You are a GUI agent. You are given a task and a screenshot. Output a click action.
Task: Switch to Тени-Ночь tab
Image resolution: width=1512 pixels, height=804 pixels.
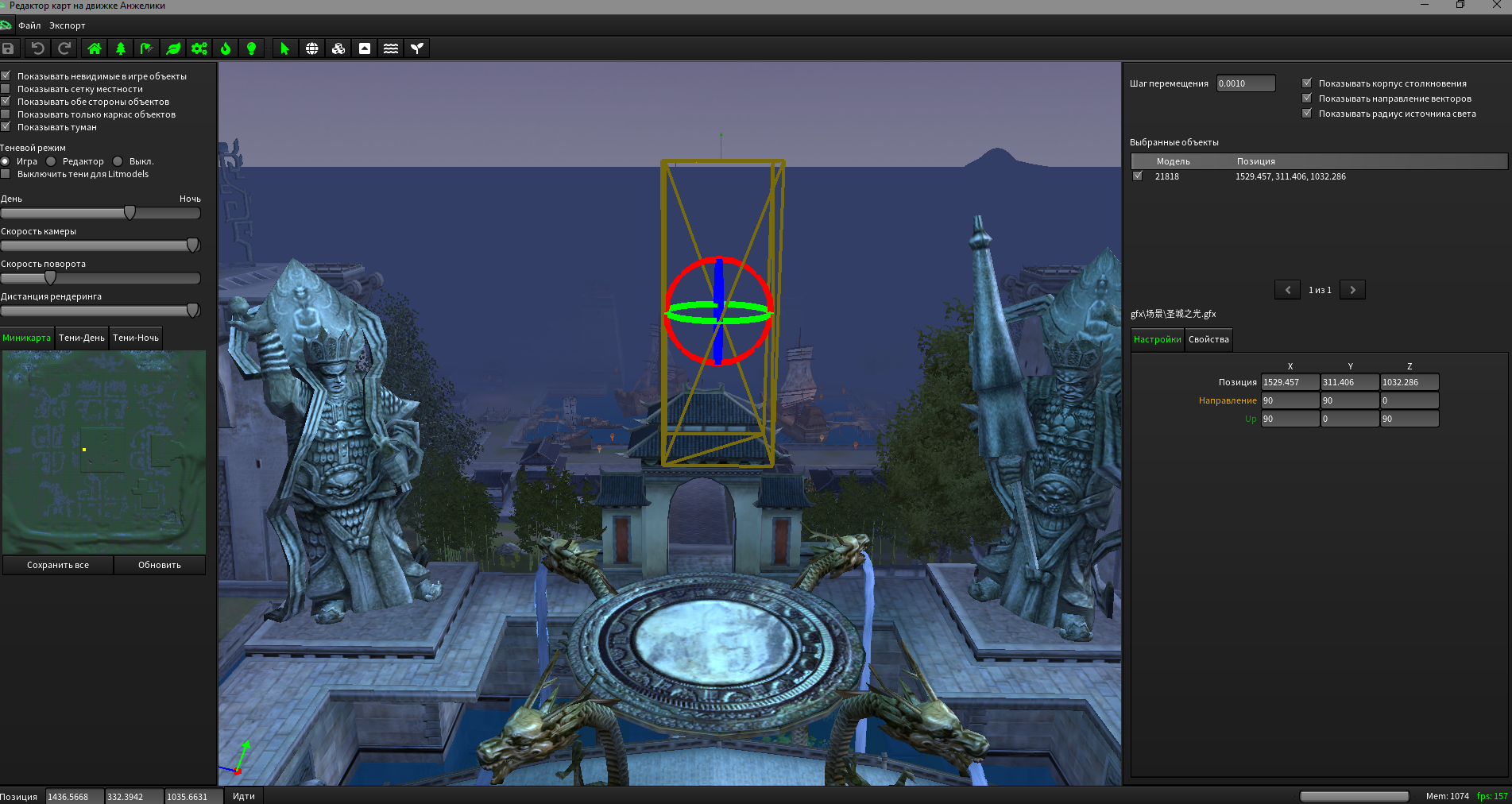136,338
